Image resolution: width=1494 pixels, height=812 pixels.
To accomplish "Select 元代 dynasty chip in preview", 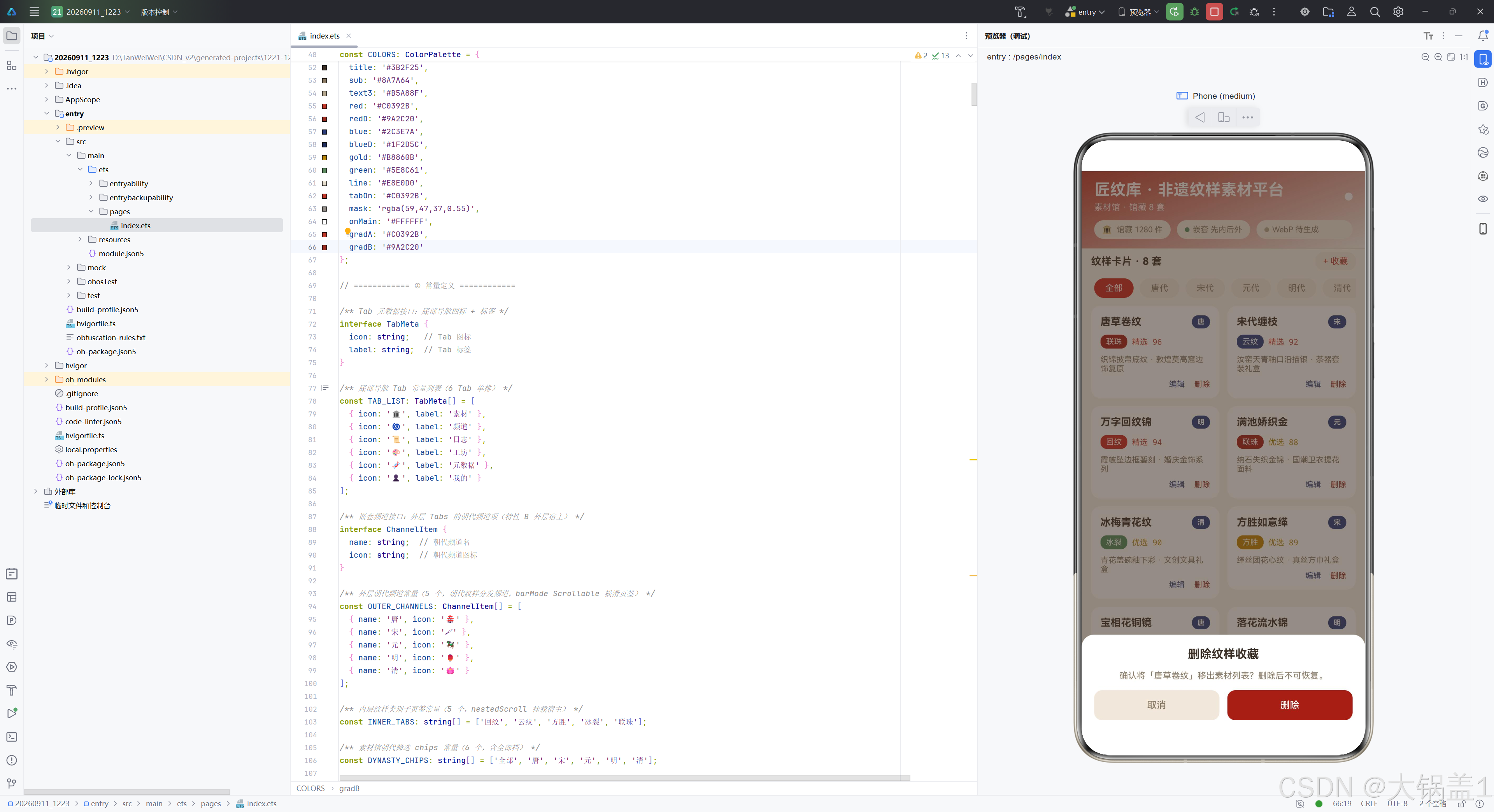I will 1251,288.
